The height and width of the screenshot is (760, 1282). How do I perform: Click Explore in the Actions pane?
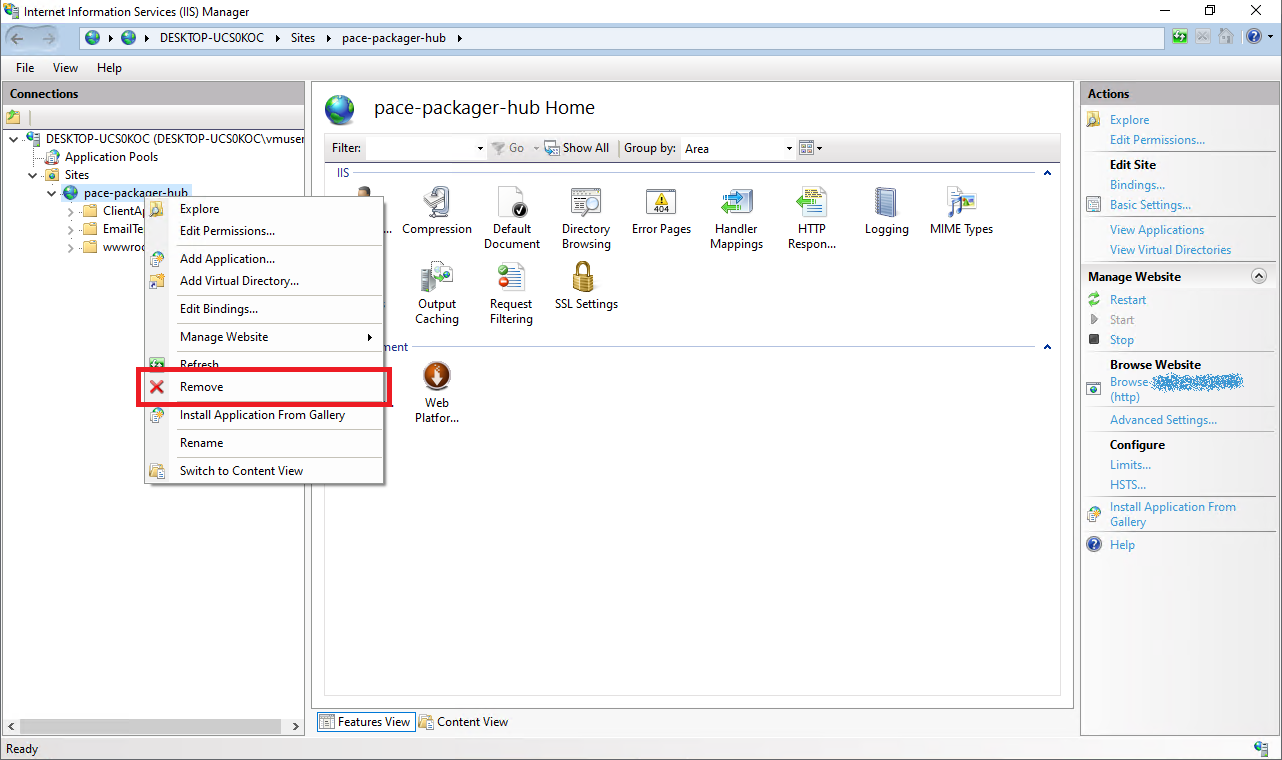tap(1129, 120)
